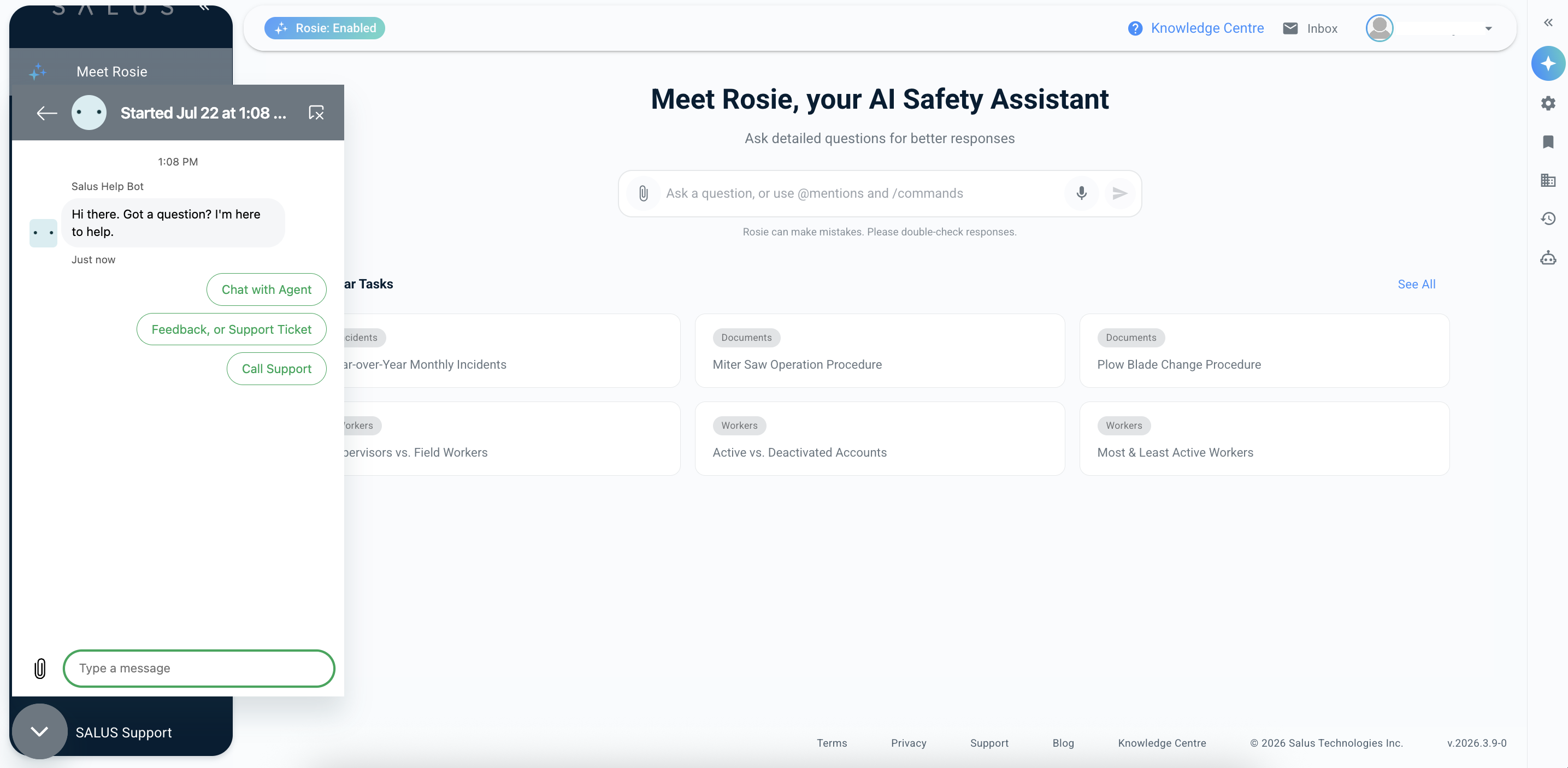
Task: Collapse the SALUS Support chat widget
Action: pos(39,731)
